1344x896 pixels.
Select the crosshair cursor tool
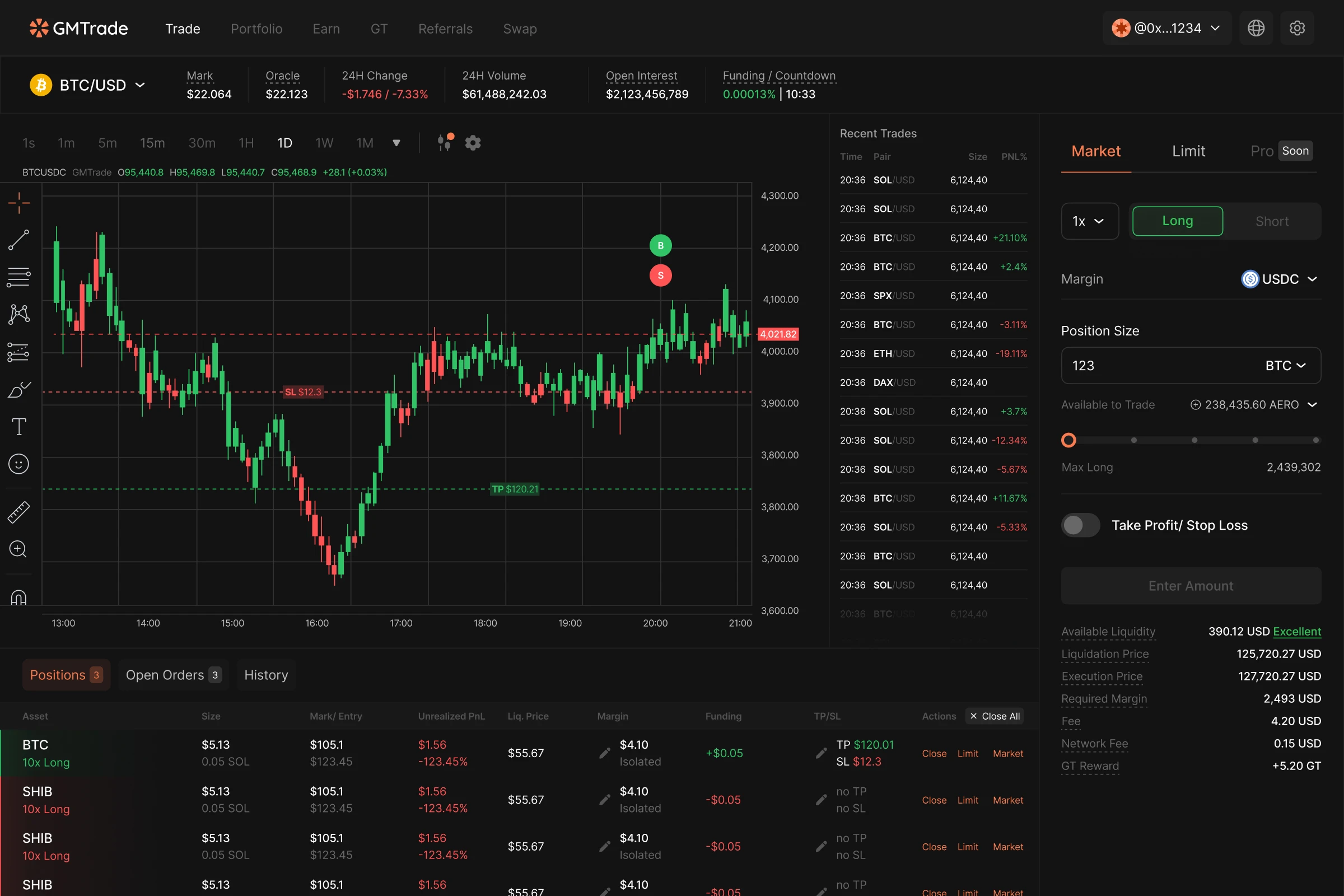point(19,203)
